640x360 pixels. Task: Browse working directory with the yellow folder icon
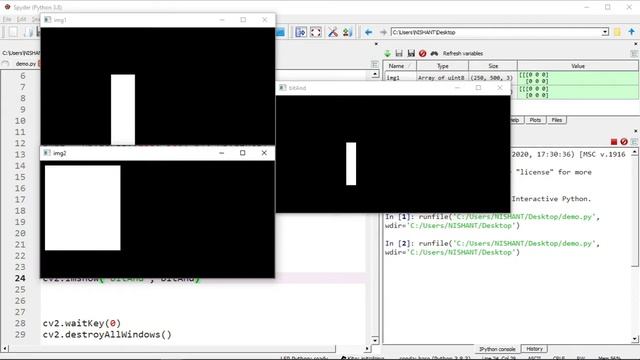tap(617, 32)
